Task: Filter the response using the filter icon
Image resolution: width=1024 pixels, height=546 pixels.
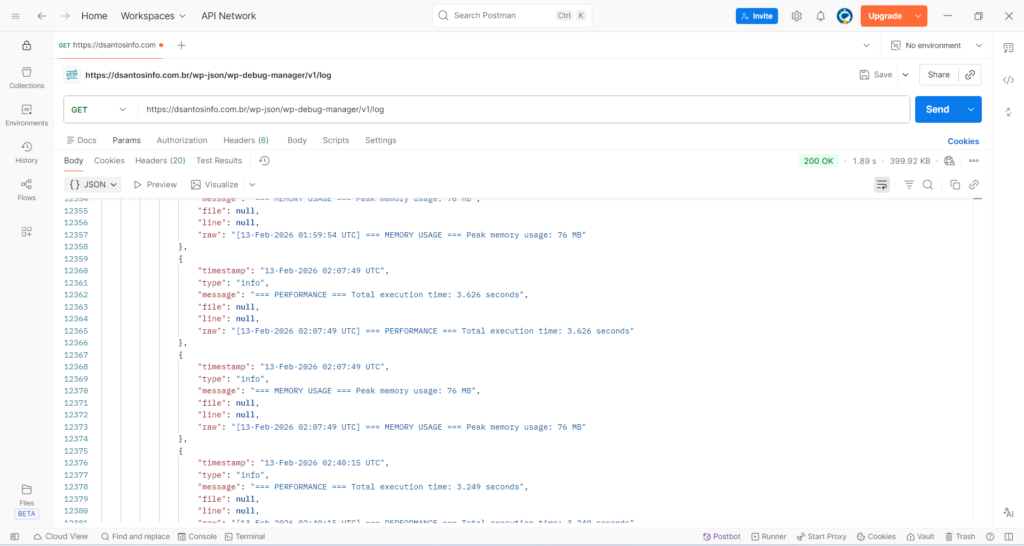Action: (909, 185)
